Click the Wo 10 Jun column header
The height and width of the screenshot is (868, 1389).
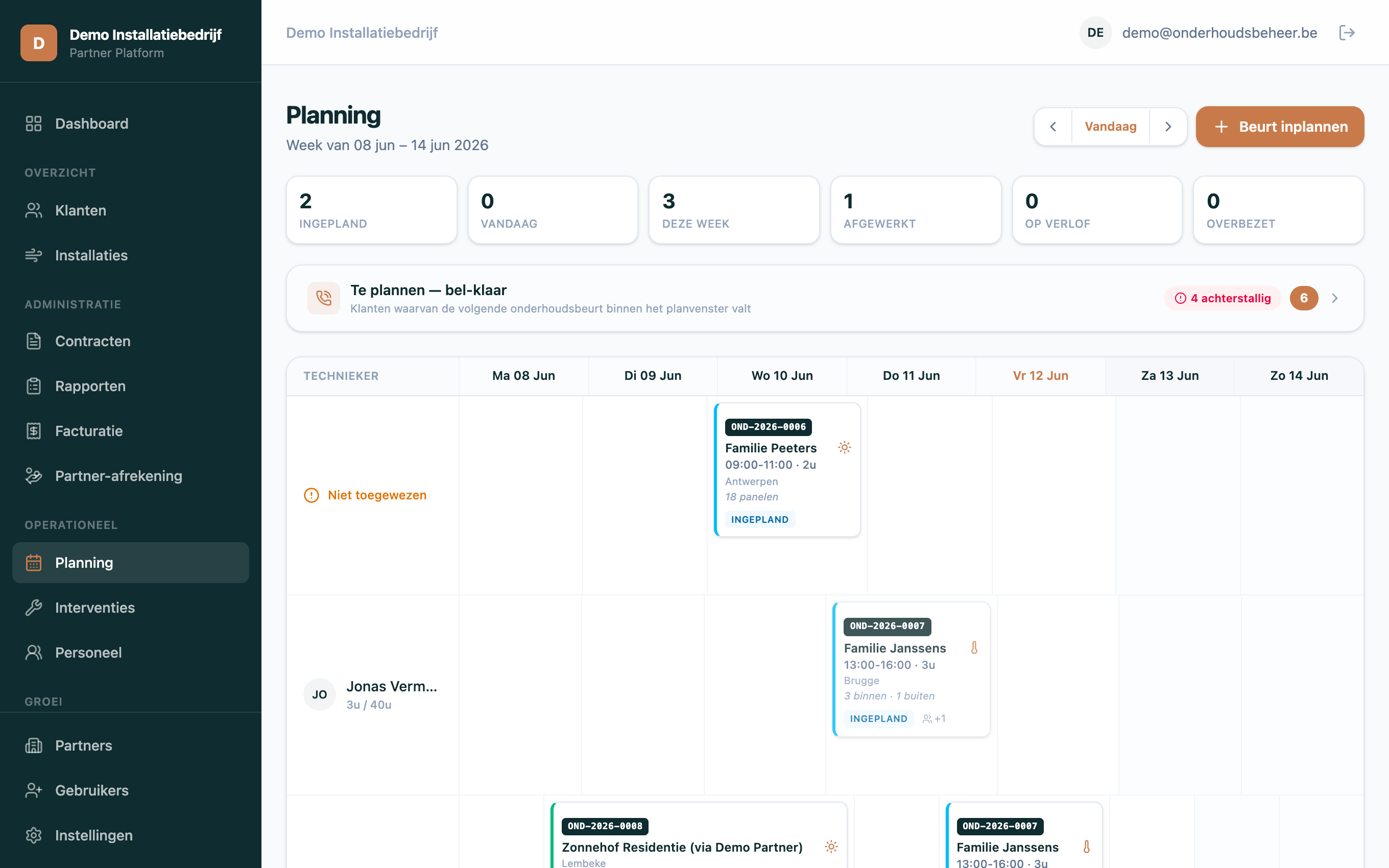tap(782, 376)
